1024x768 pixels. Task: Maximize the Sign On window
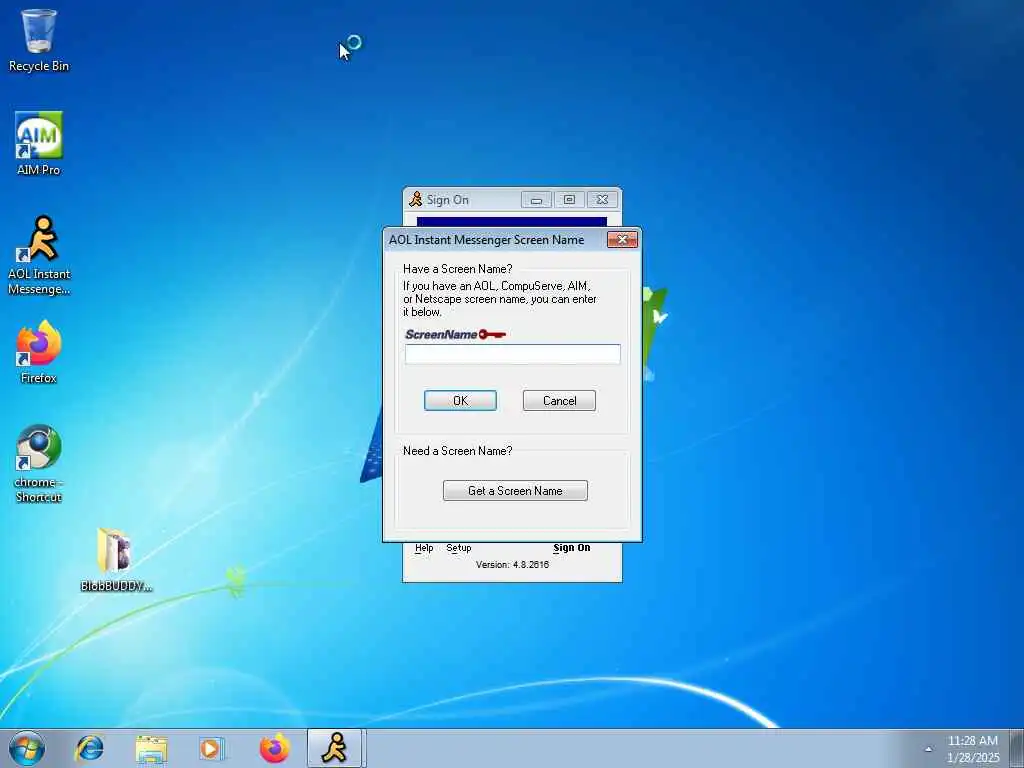click(x=569, y=200)
